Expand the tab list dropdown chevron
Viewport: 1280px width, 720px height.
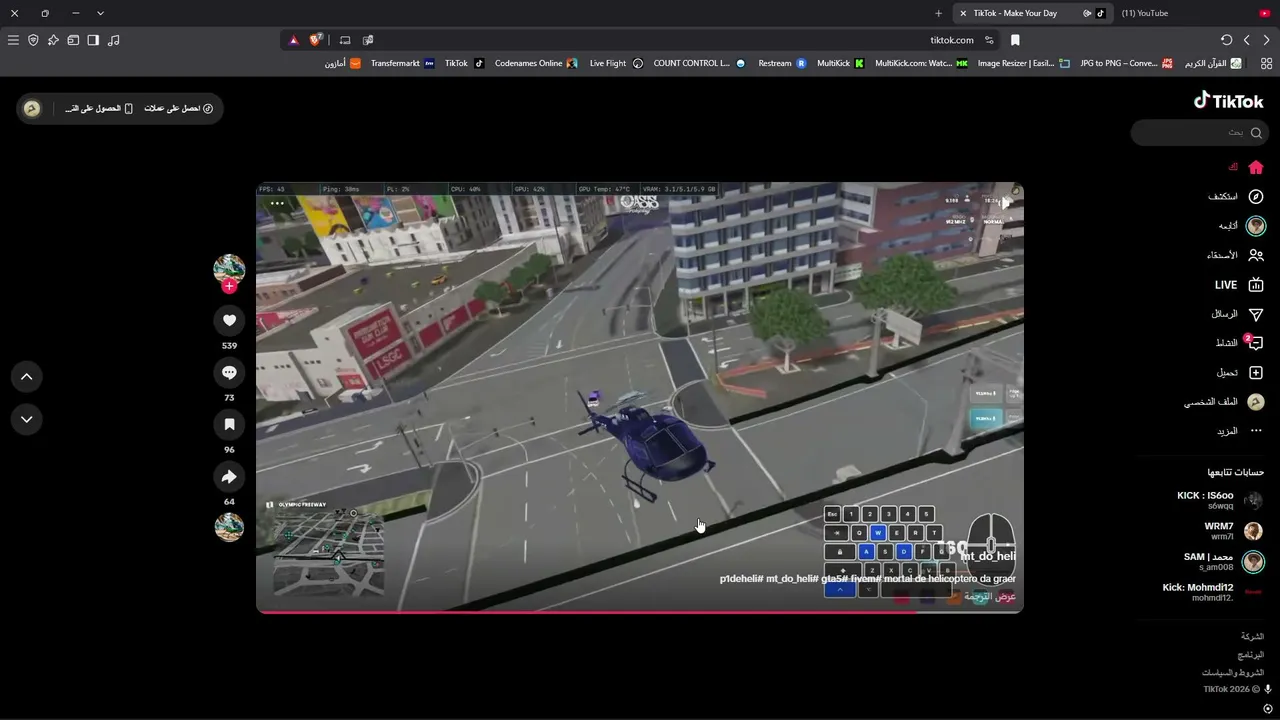[x=100, y=13]
